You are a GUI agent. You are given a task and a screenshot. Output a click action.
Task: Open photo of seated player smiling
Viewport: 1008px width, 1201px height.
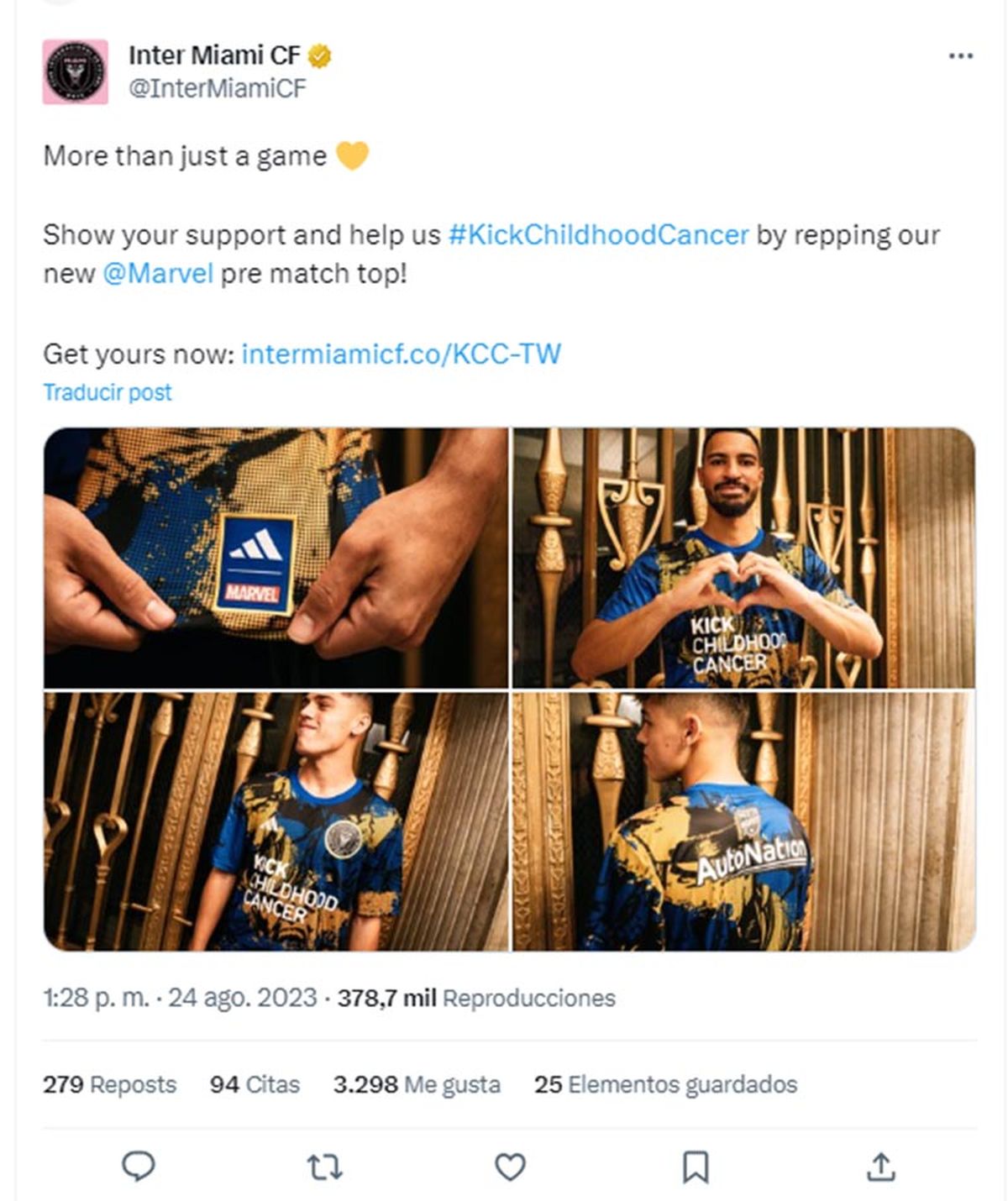point(276,821)
